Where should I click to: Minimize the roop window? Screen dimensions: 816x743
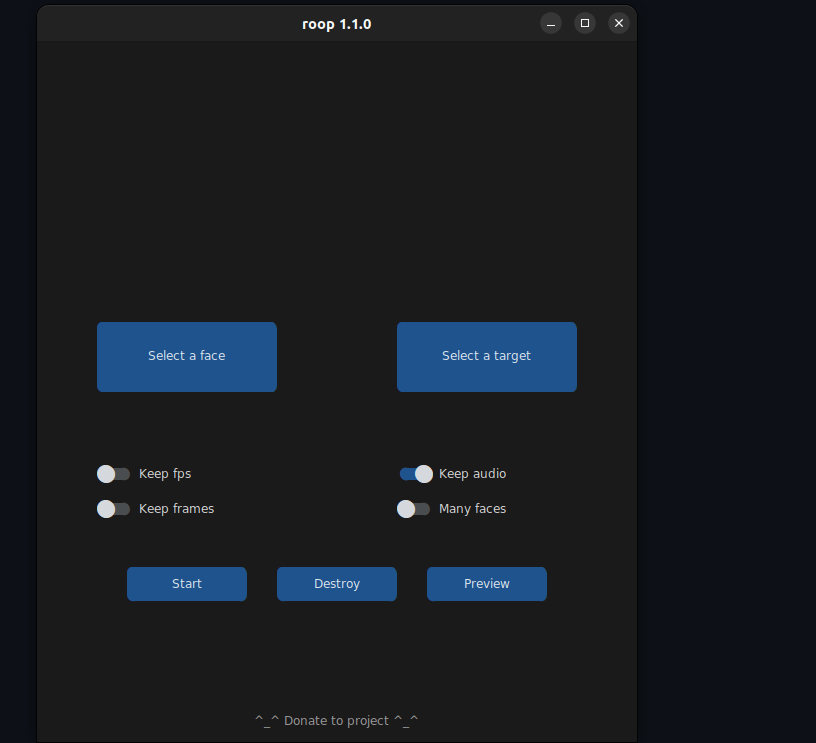(x=551, y=23)
